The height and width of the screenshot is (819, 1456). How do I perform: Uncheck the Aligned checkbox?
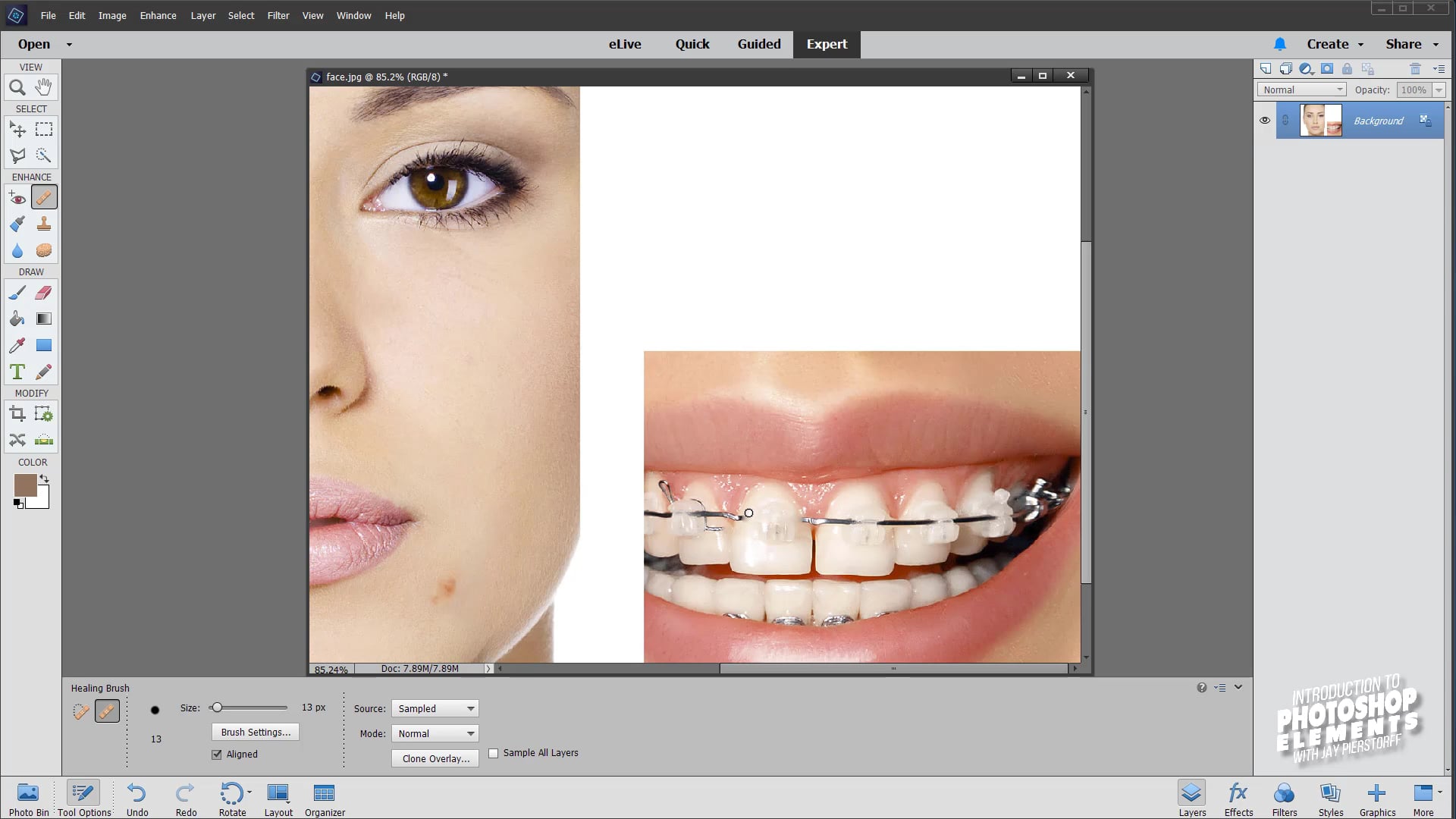point(217,755)
